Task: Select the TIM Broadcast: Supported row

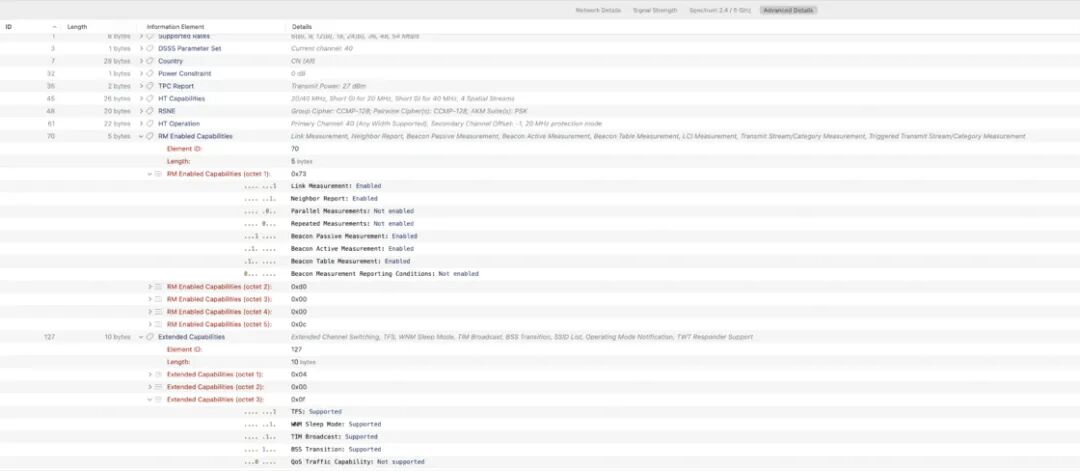Action: pyautogui.click(x=540, y=437)
